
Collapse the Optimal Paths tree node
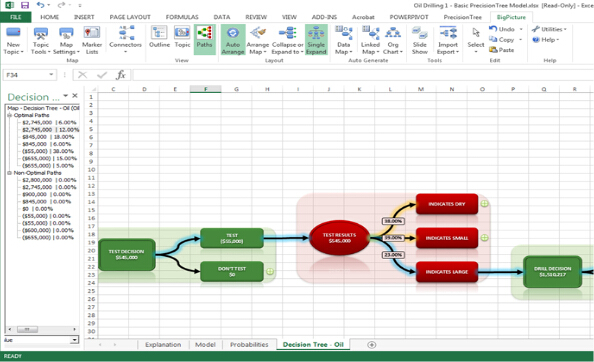(x=9, y=115)
